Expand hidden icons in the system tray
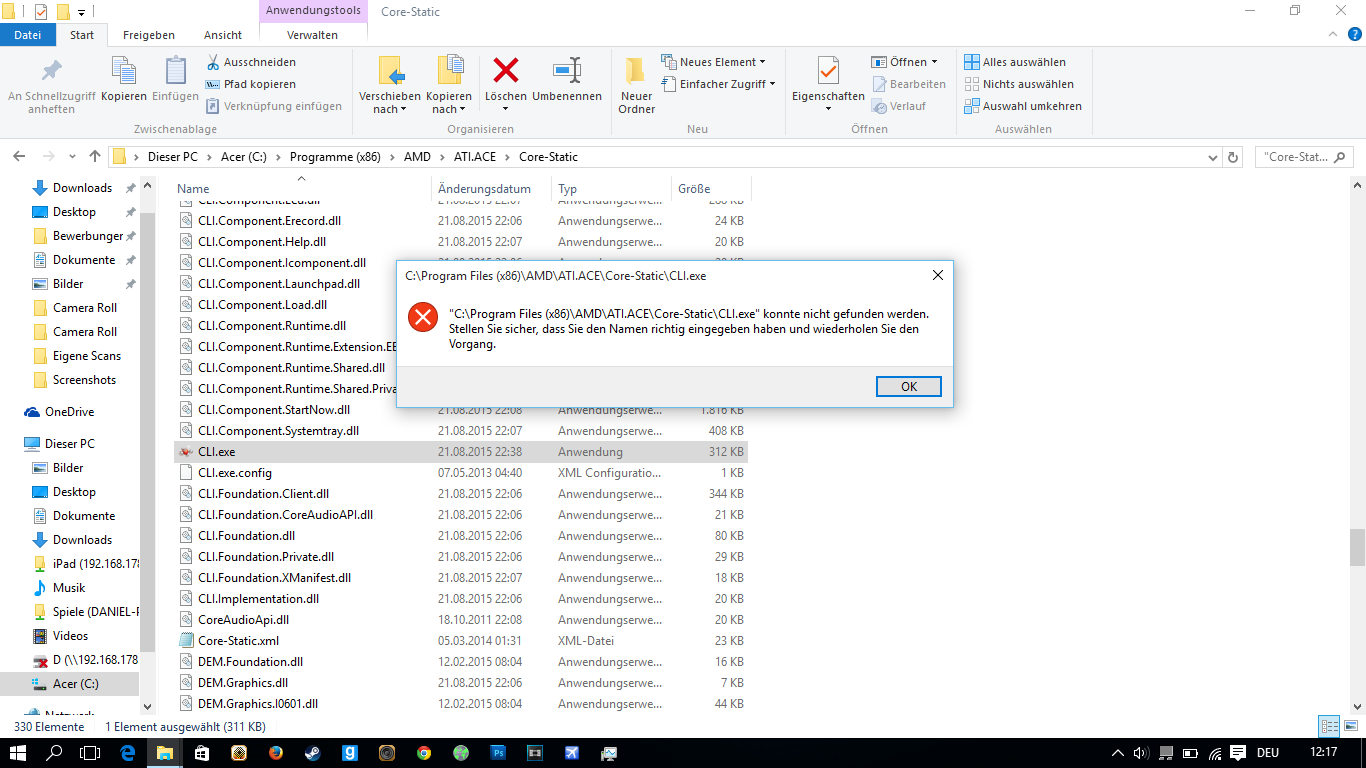 click(1117, 752)
